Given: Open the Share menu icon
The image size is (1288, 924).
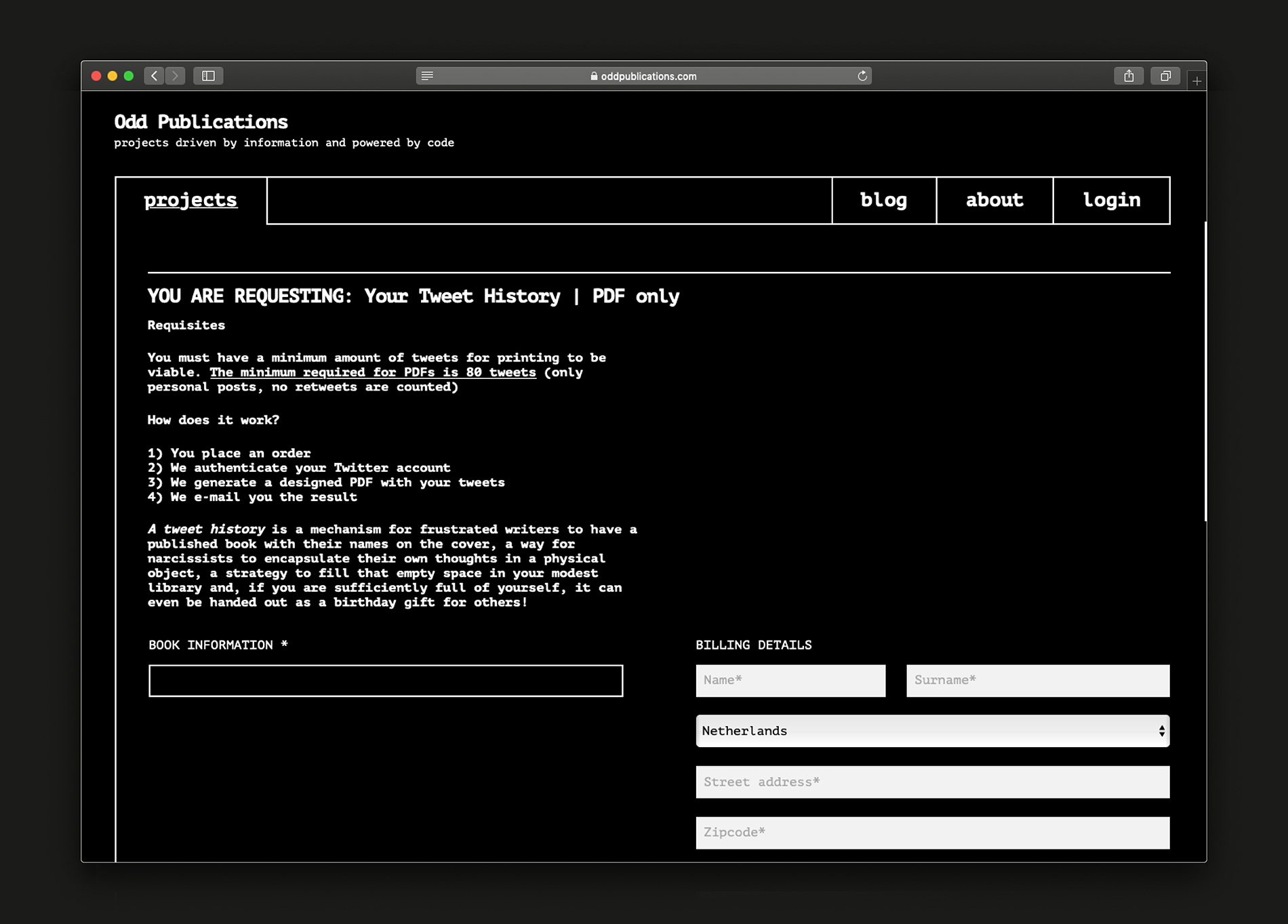Looking at the screenshot, I should [1129, 76].
